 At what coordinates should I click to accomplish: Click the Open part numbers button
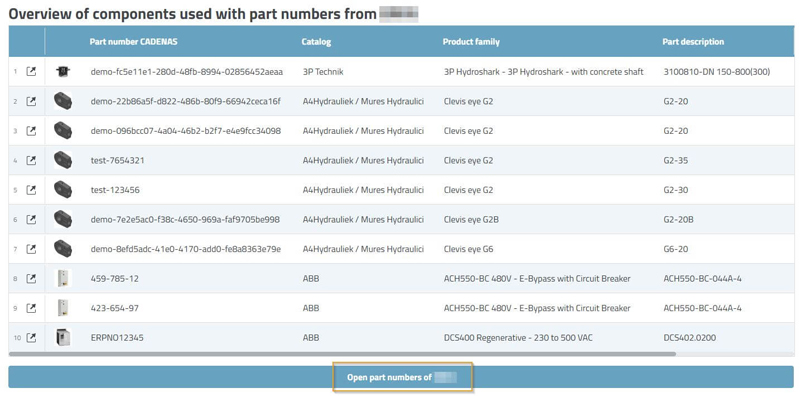pos(401,377)
